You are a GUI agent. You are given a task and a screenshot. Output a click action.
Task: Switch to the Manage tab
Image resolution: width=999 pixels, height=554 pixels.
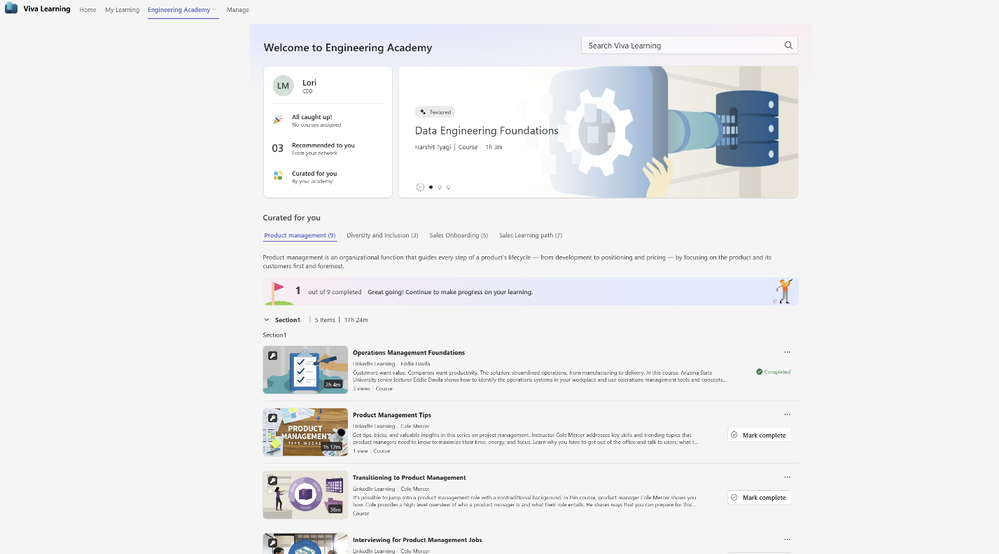click(x=238, y=10)
